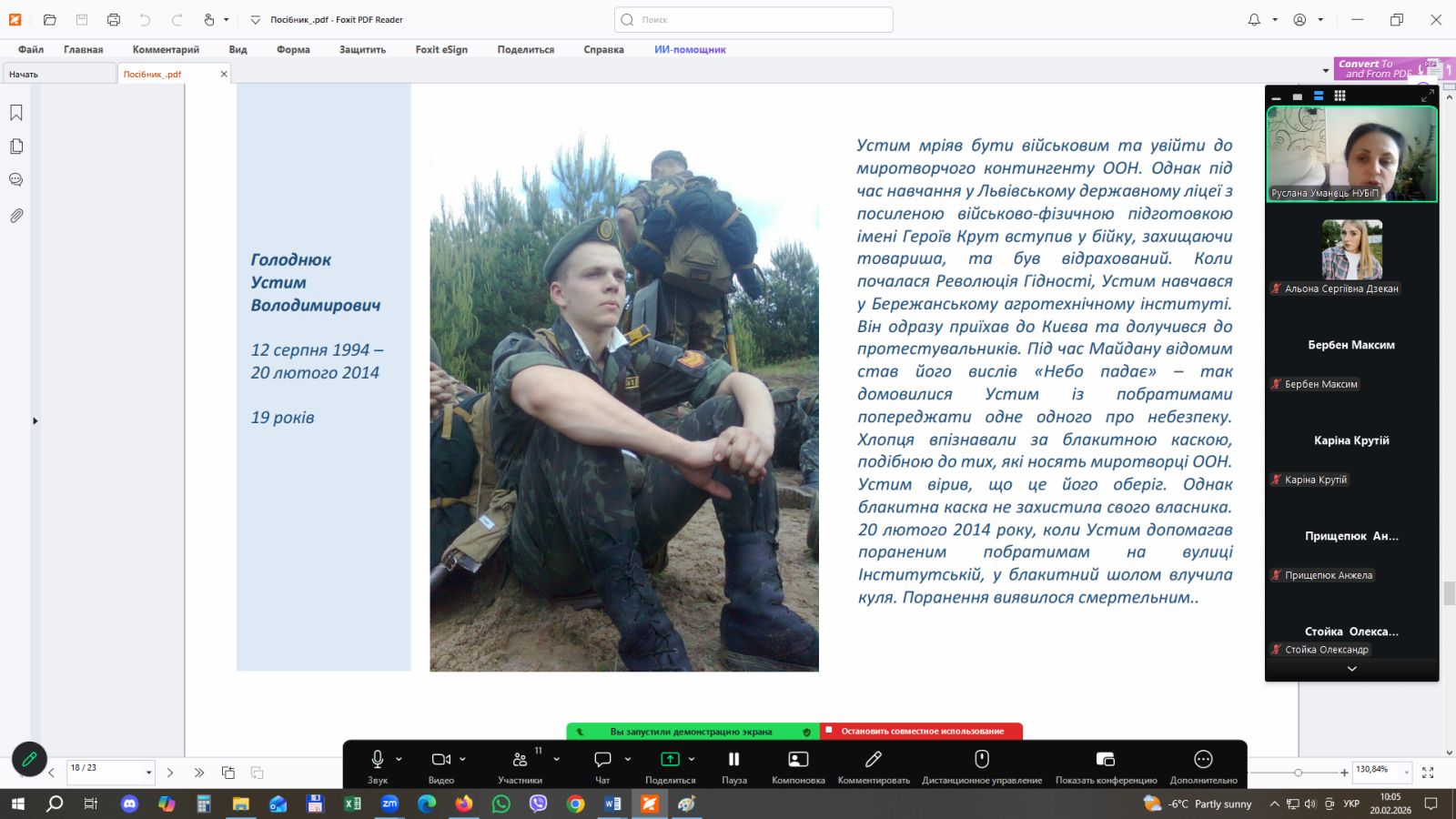Viewport: 1456px width, 819px height.
Task: Open the Файл menu
Action: click(x=31, y=49)
